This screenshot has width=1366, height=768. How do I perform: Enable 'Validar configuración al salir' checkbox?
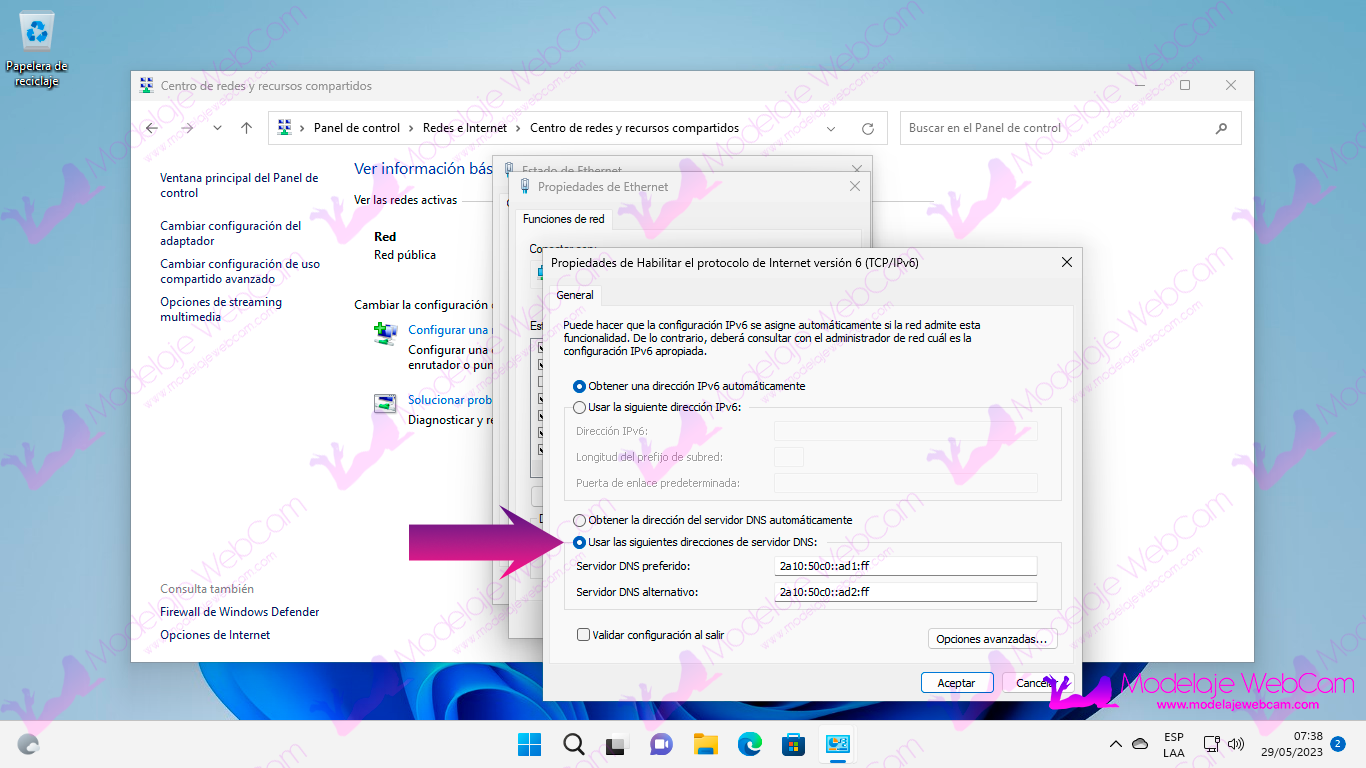[x=584, y=635]
